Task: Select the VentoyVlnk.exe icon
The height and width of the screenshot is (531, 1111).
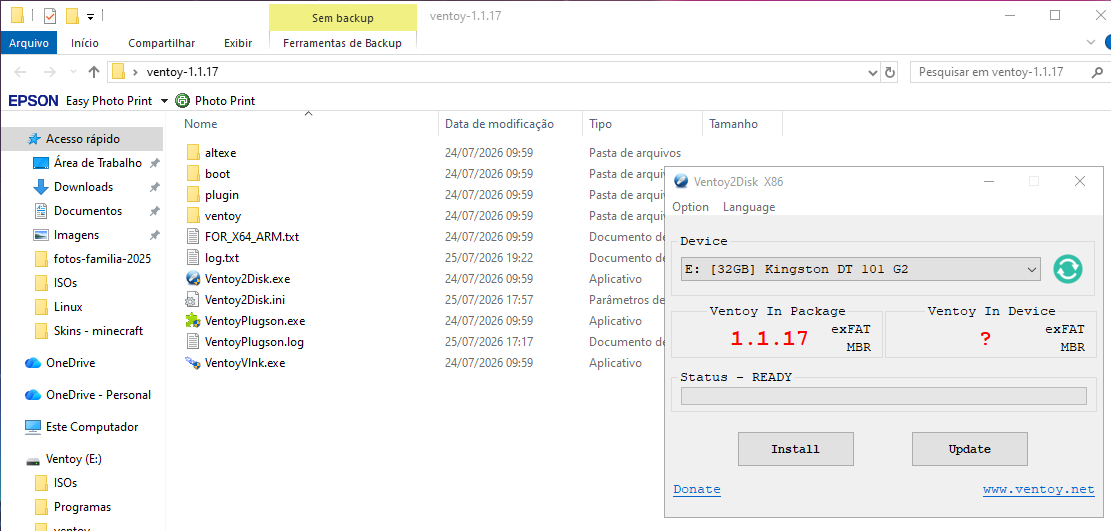Action: pos(193,363)
